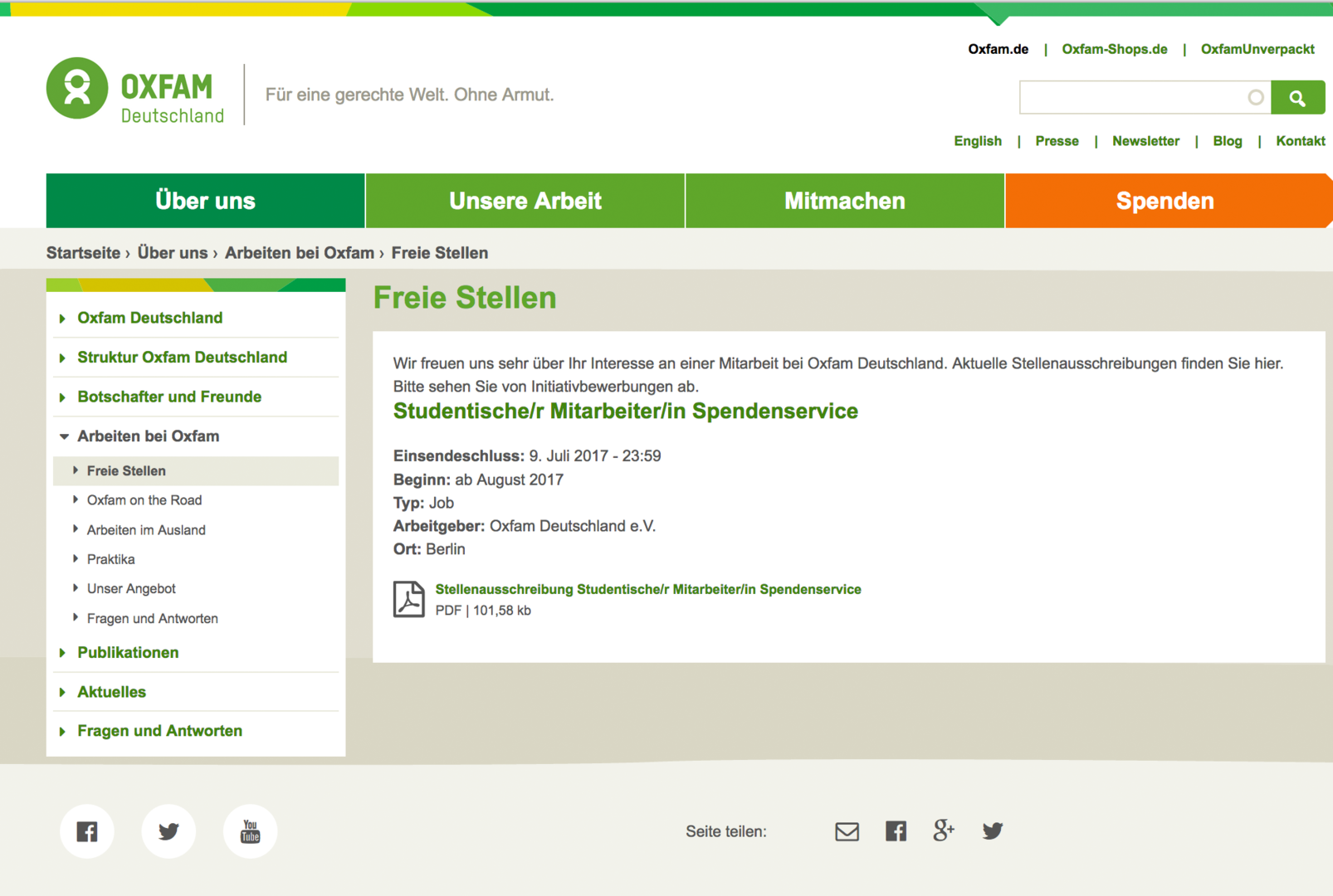
Task: Click Oxfam Deutschland sidebar label
Action: 150,318
